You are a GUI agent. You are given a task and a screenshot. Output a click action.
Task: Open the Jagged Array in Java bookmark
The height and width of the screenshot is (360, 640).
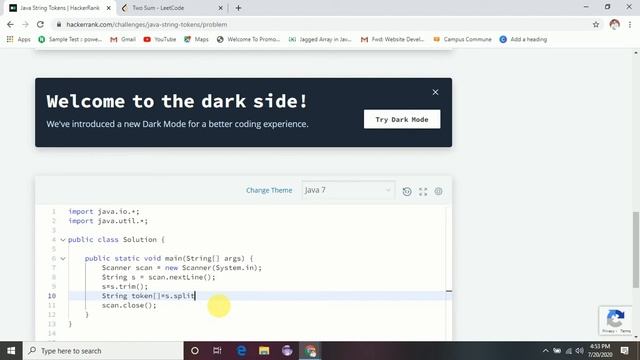pos(320,39)
